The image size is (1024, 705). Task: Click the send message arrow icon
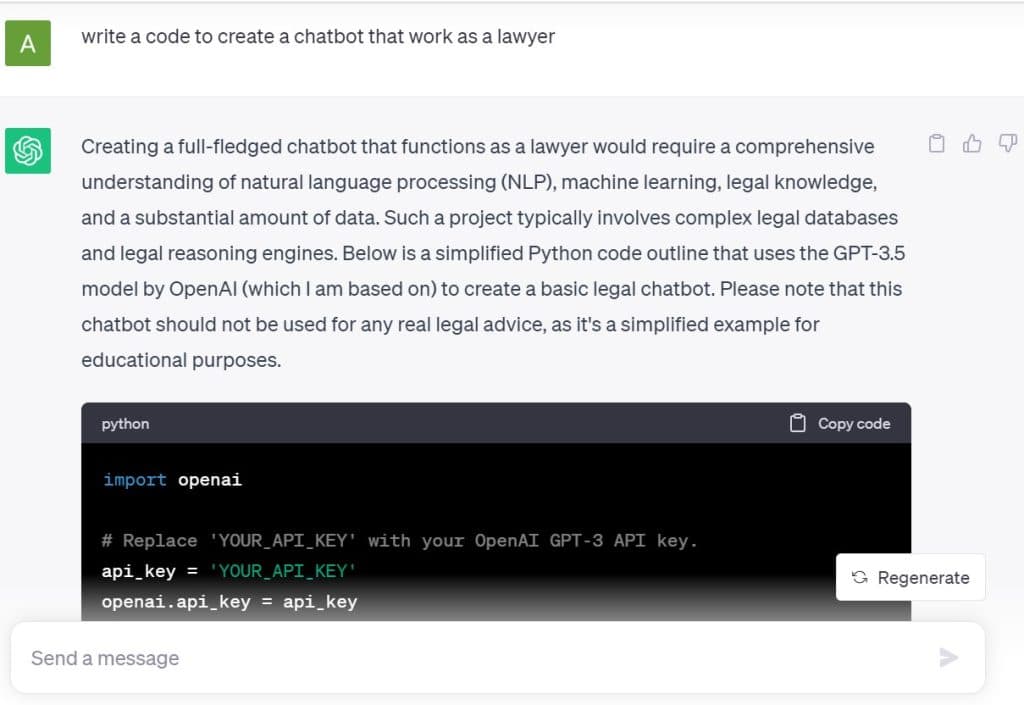coord(948,657)
